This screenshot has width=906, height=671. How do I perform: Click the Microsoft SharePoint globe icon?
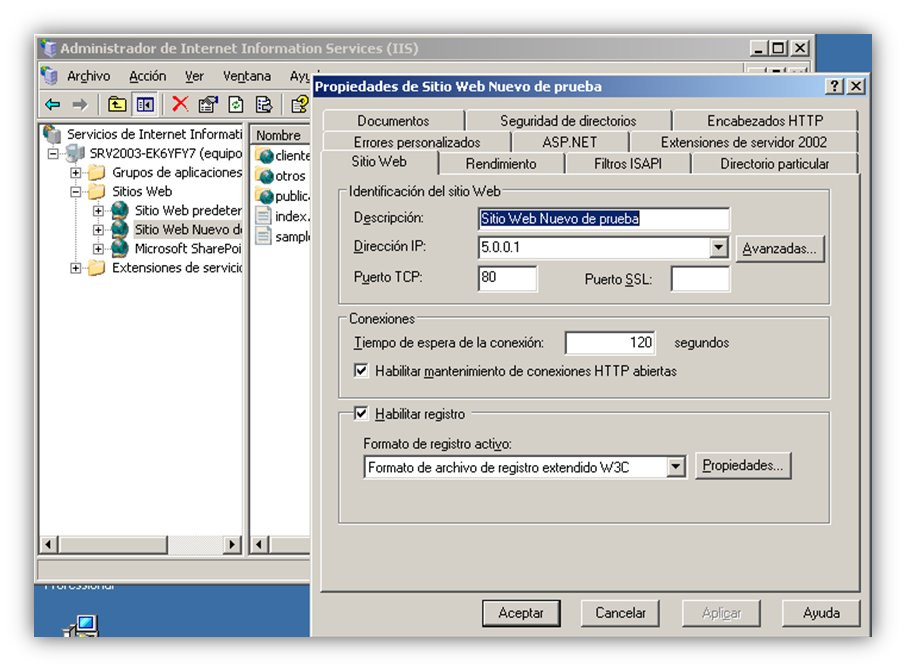[120, 248]
